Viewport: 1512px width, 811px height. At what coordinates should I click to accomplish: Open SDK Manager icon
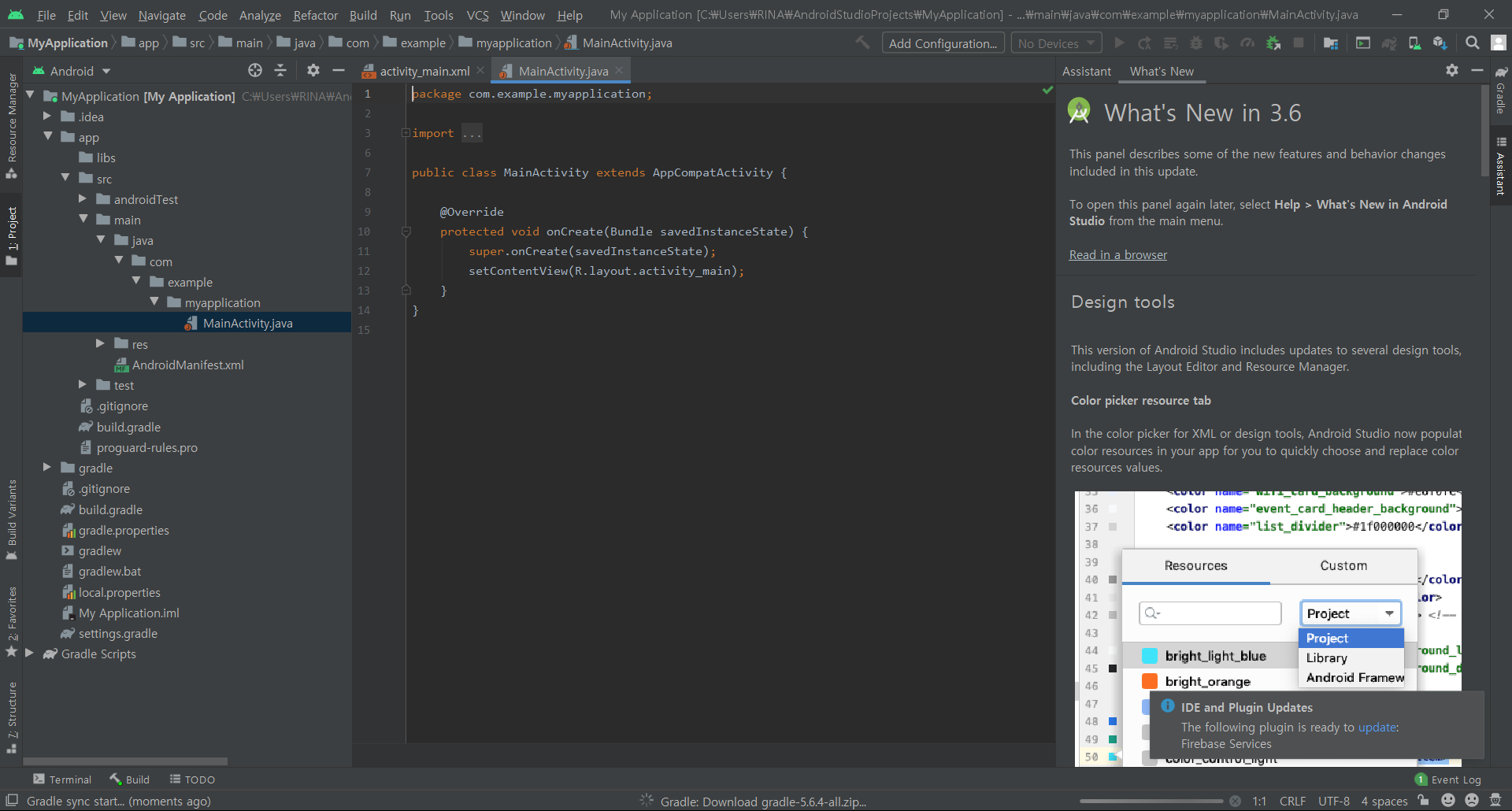(x=1440, y=43)
